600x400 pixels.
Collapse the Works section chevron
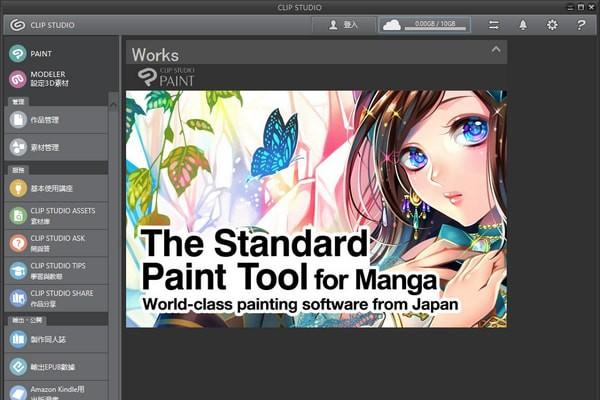point(496,49)
